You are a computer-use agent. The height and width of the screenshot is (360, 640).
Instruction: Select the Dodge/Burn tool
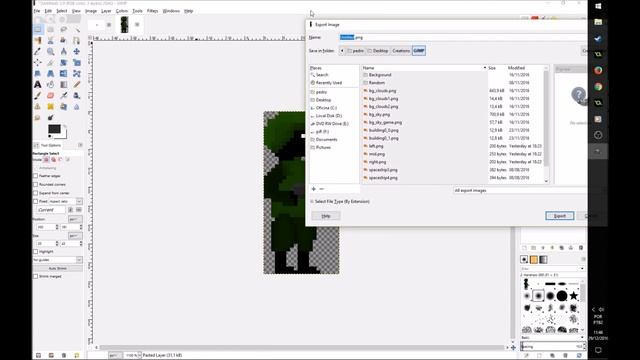(51, 118)
